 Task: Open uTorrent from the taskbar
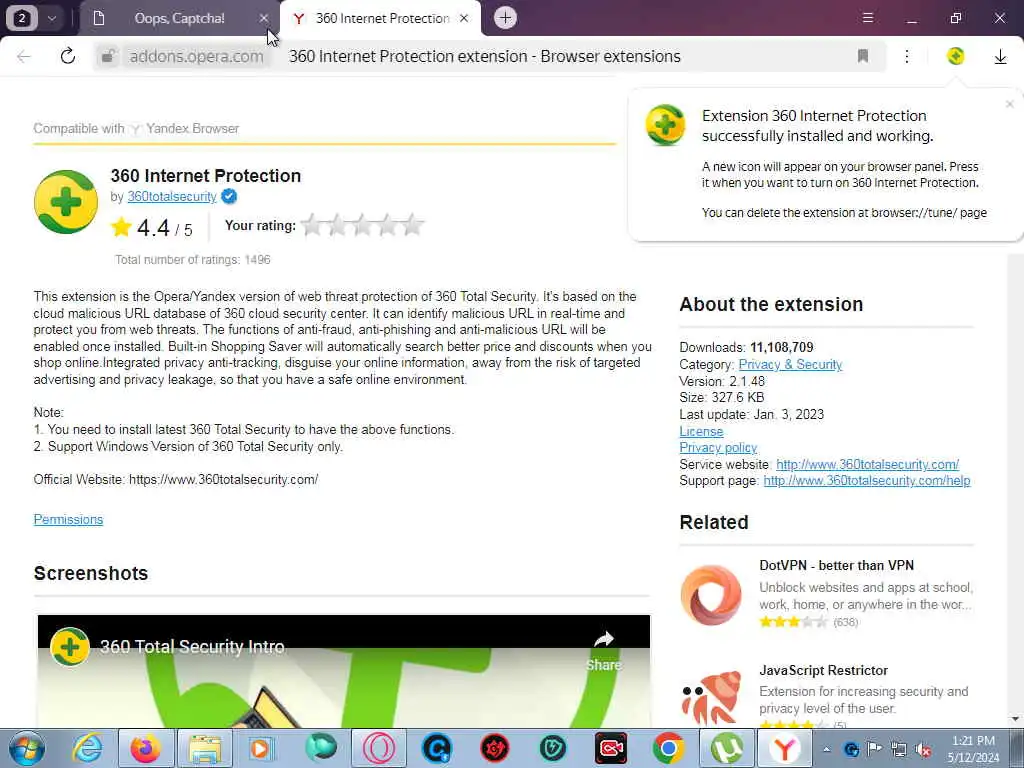727,748
